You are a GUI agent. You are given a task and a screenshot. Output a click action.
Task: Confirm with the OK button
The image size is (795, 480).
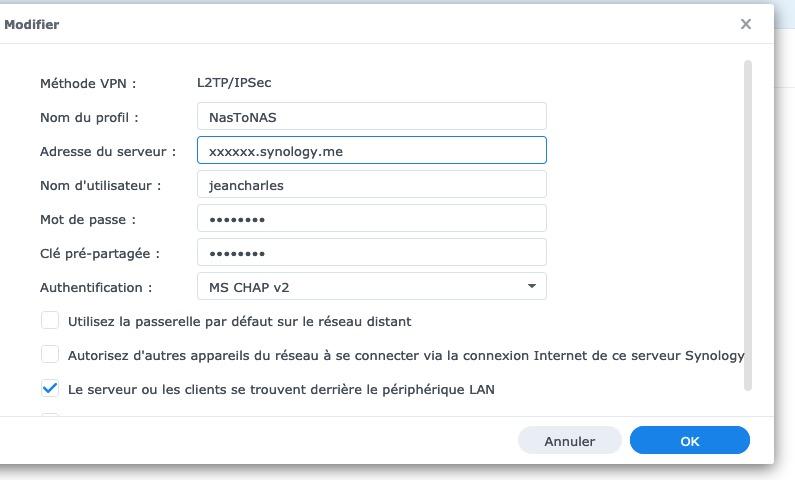(x=689, y=441)
